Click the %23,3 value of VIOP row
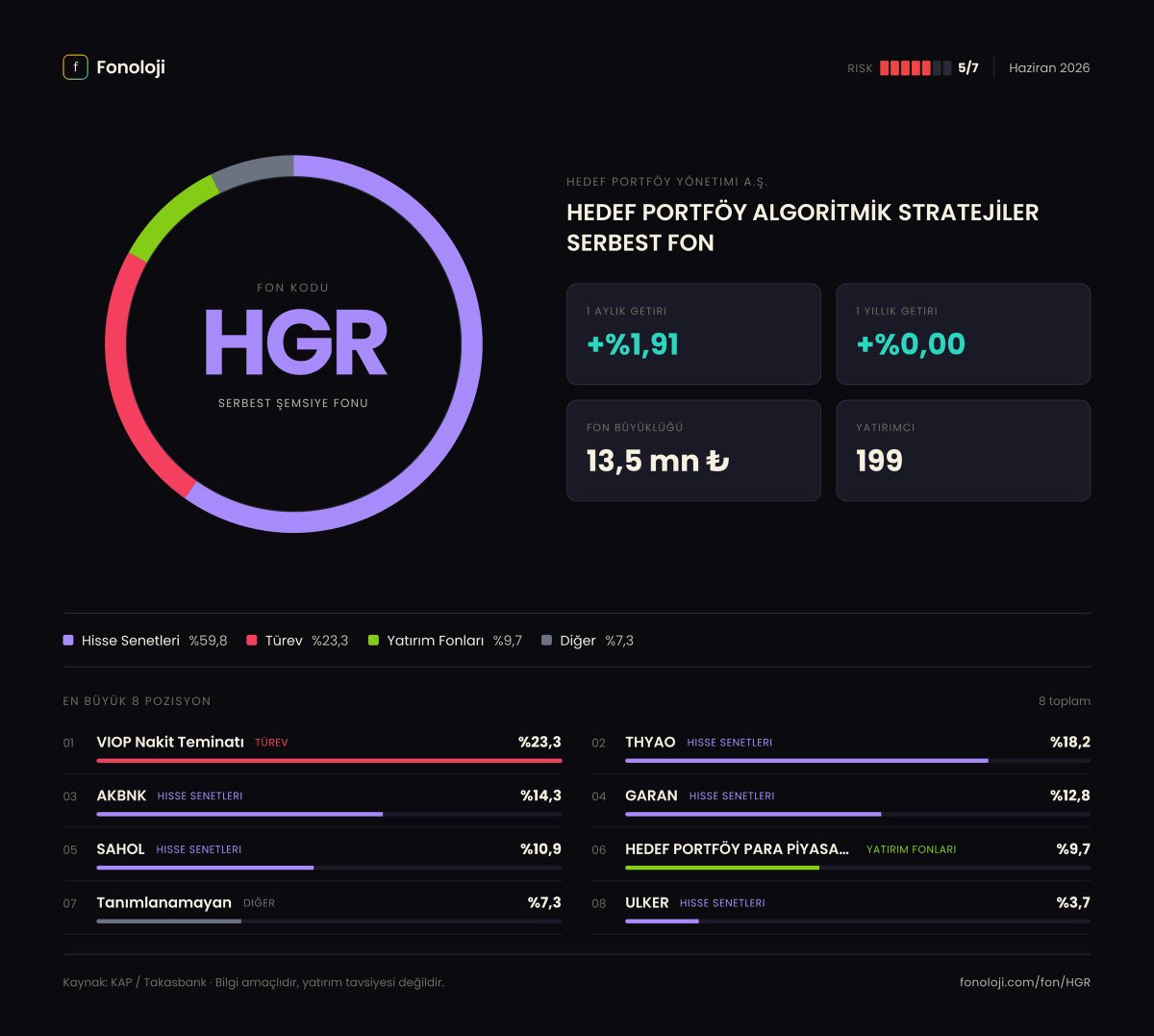Viewport: 1154px width, 1036px height. click(539, 742)
